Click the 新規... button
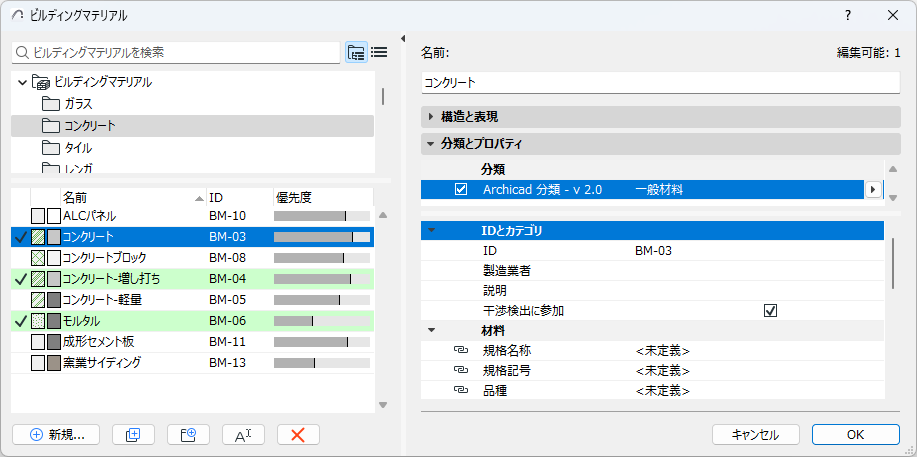 click(x=56, y=434)
